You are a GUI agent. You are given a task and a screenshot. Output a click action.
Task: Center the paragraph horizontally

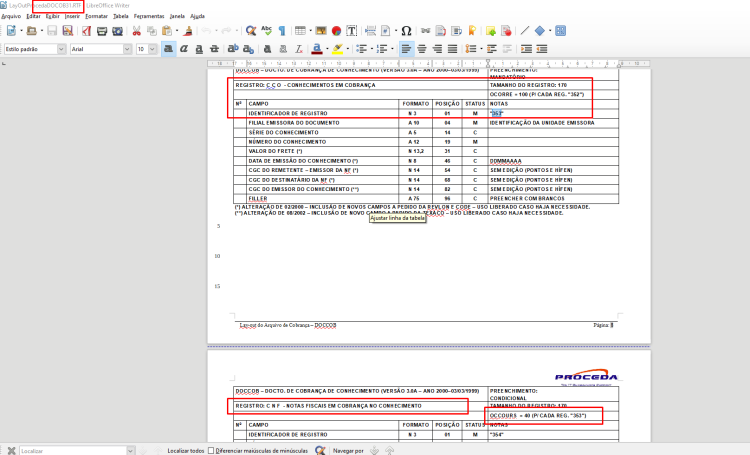click(422, 49)
